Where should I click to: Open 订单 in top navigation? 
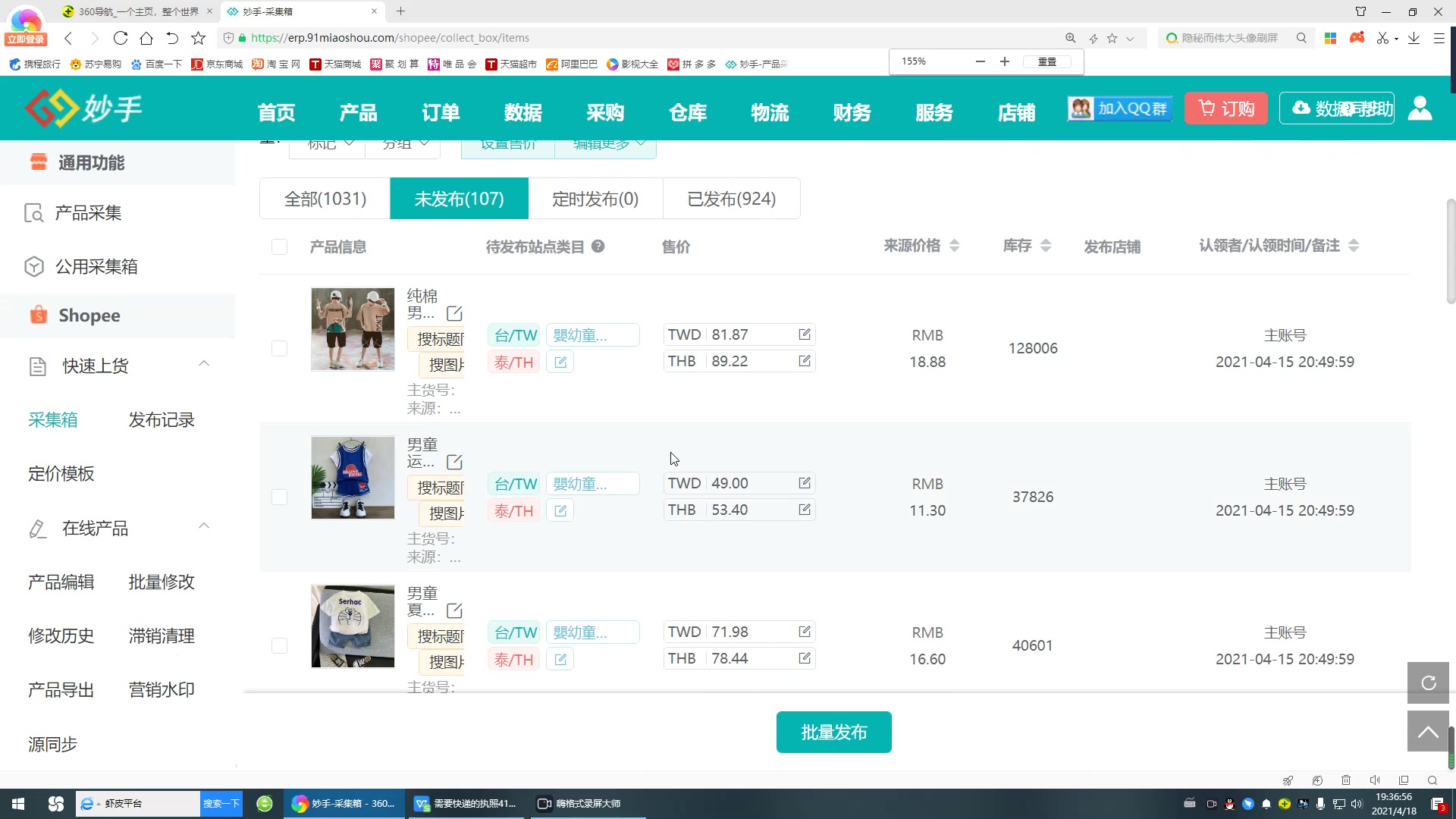point(441,112)
